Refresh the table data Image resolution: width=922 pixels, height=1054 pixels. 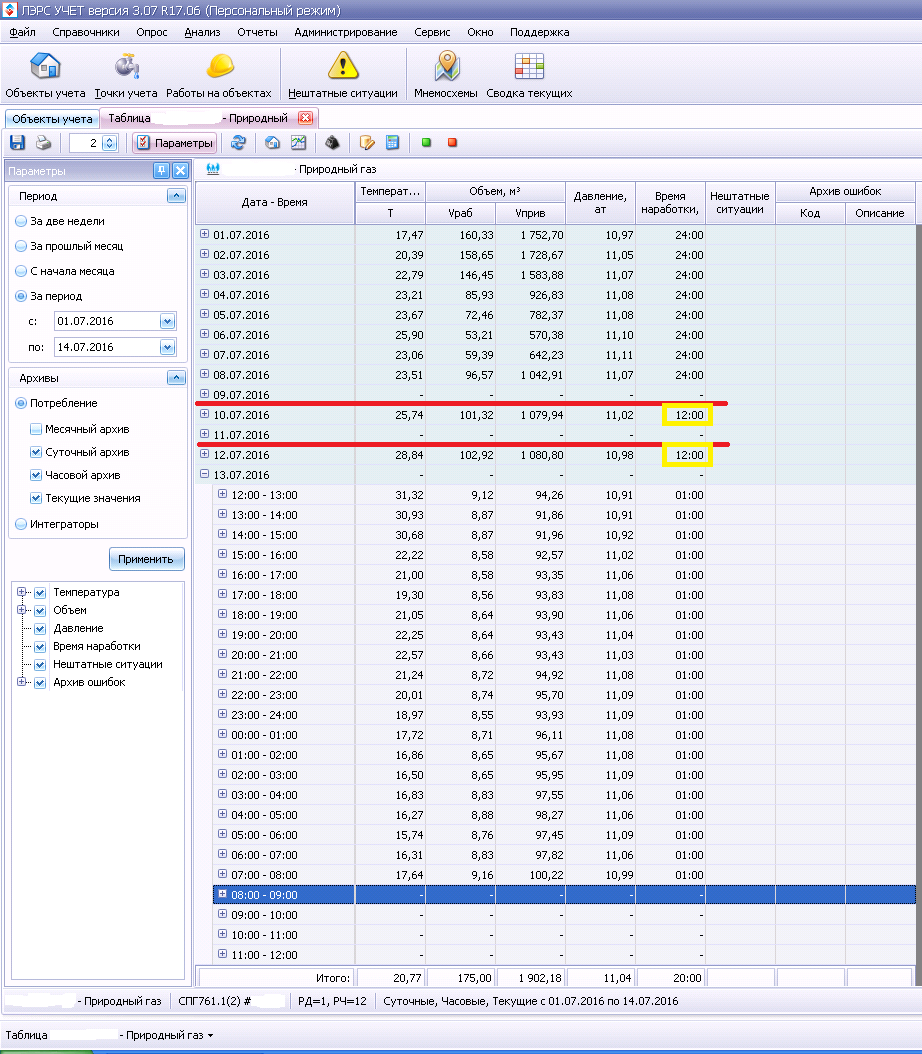point(239,143)
